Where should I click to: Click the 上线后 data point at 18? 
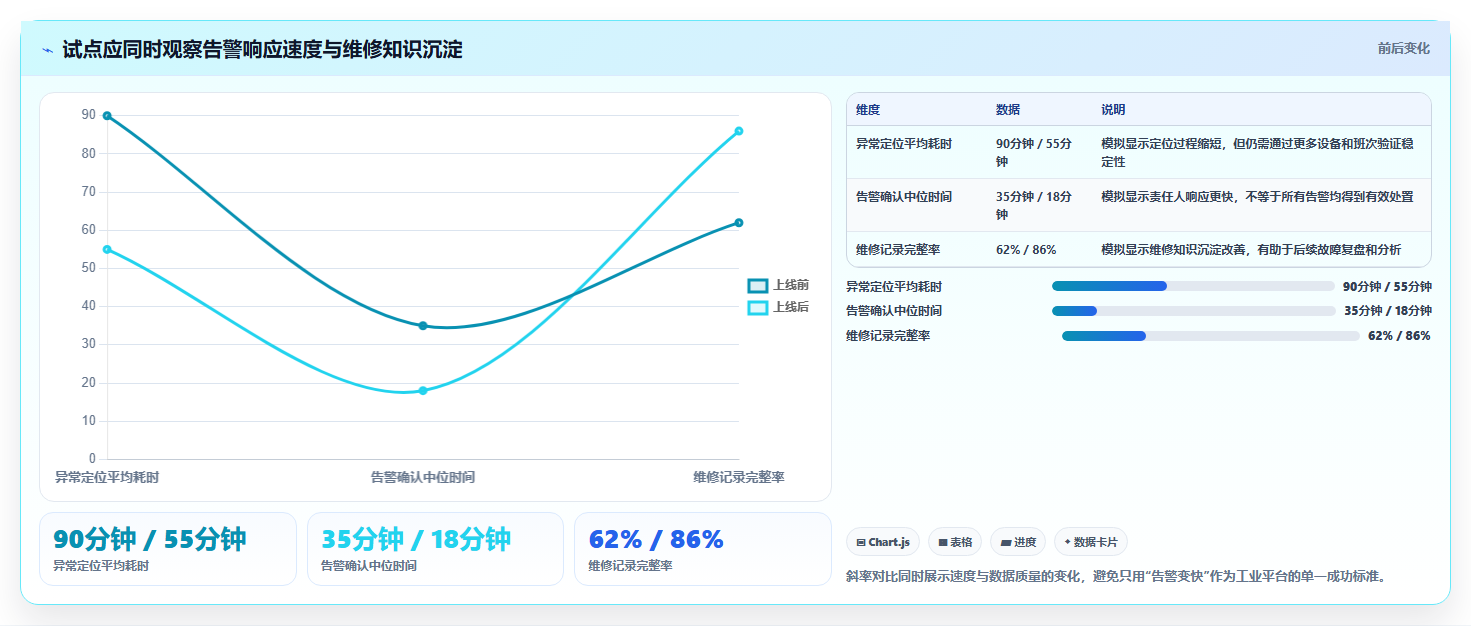pos(423,391)
